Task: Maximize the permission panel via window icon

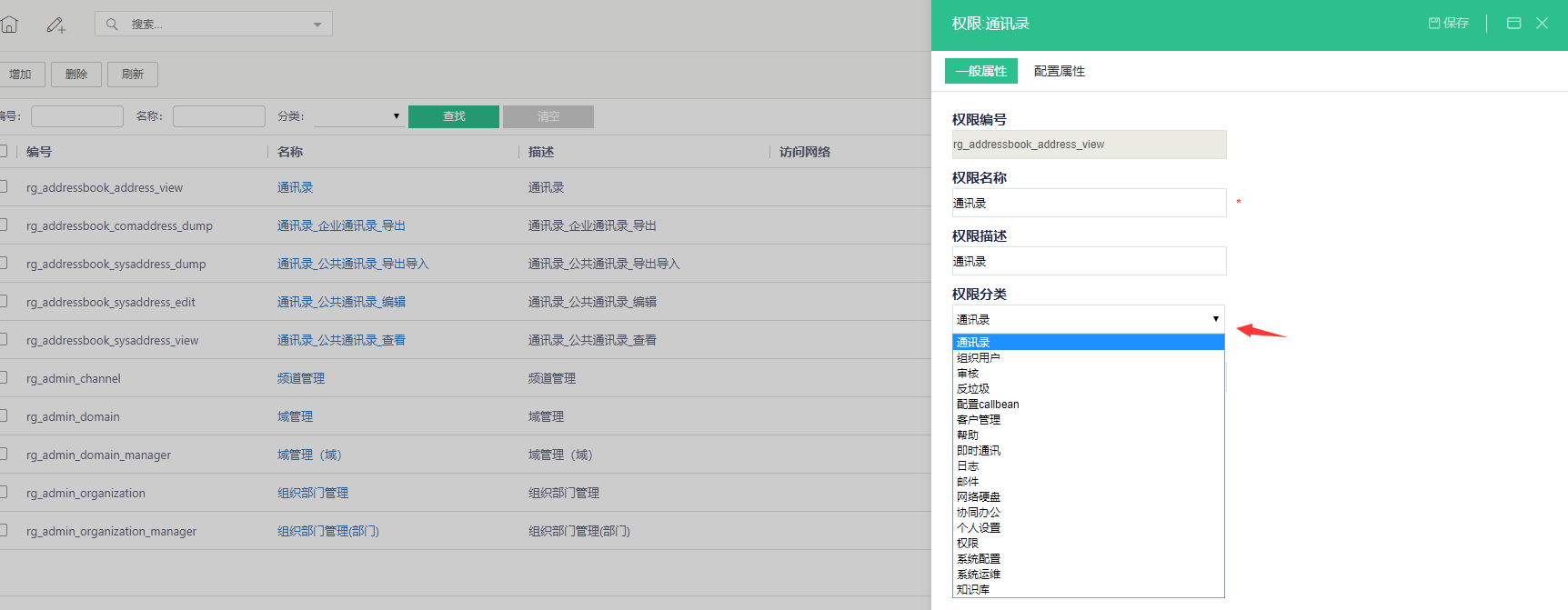Action: (x=1513, y=24)
